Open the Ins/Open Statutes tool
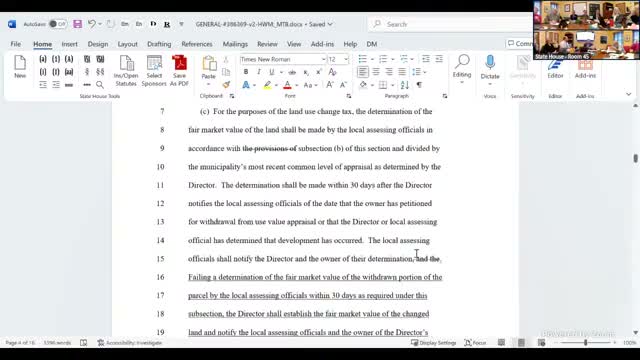The height and width of the screenshot is (360, 640). tap(126, 71)
